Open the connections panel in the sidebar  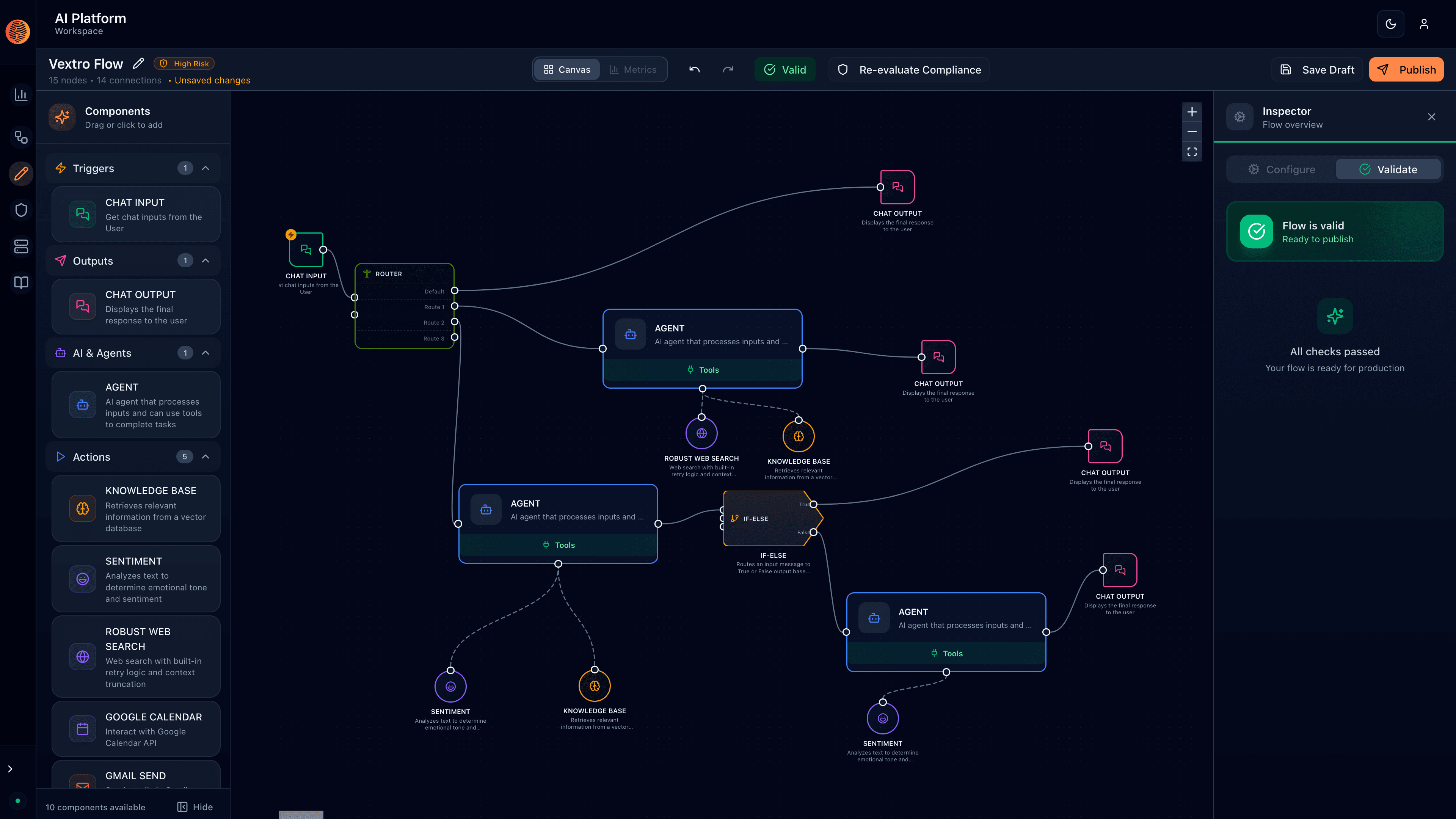[x=20, y=137]
